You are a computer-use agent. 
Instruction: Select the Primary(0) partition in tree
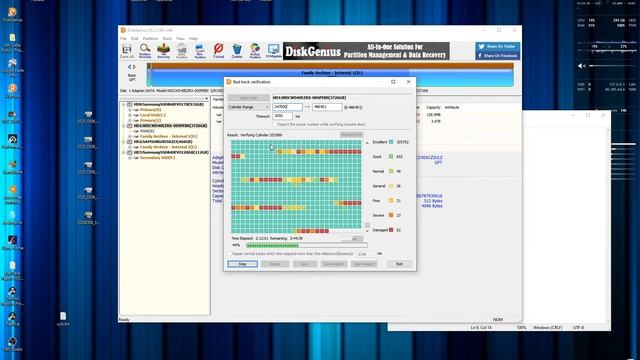point(150,110)
